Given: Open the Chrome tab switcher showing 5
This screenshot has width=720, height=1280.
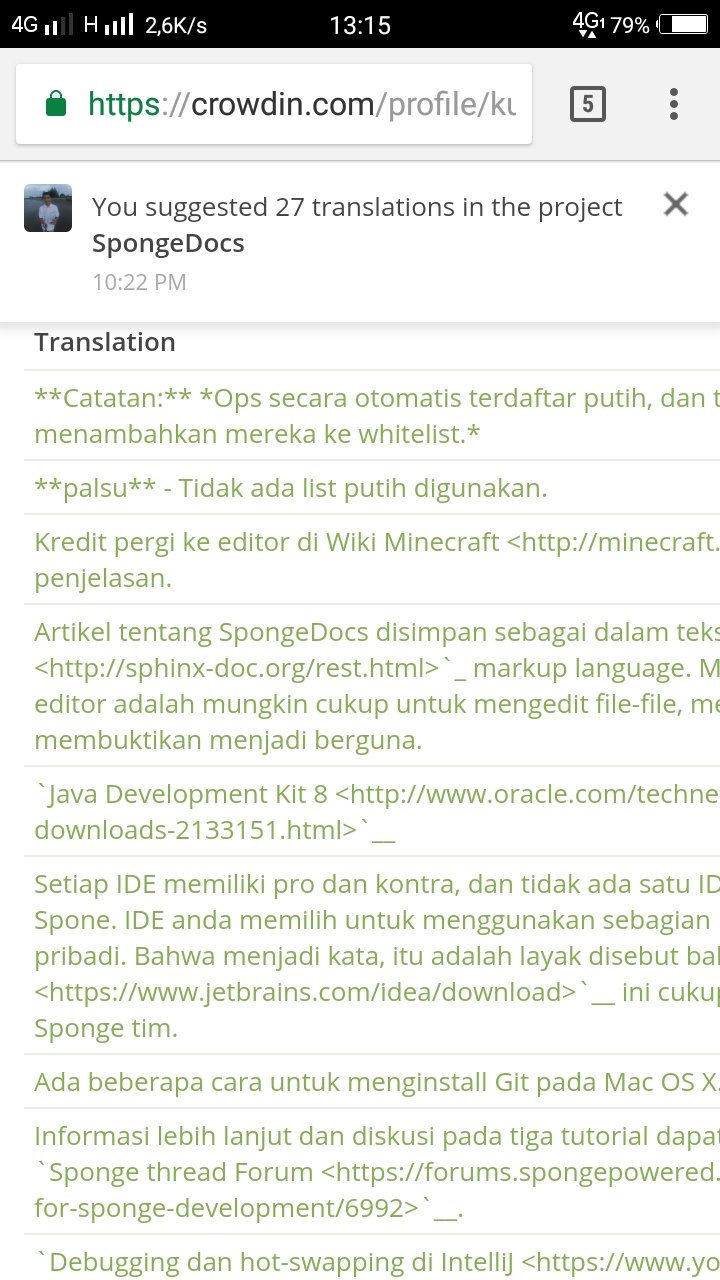Looking at the screenshot, I should [588, 104].
